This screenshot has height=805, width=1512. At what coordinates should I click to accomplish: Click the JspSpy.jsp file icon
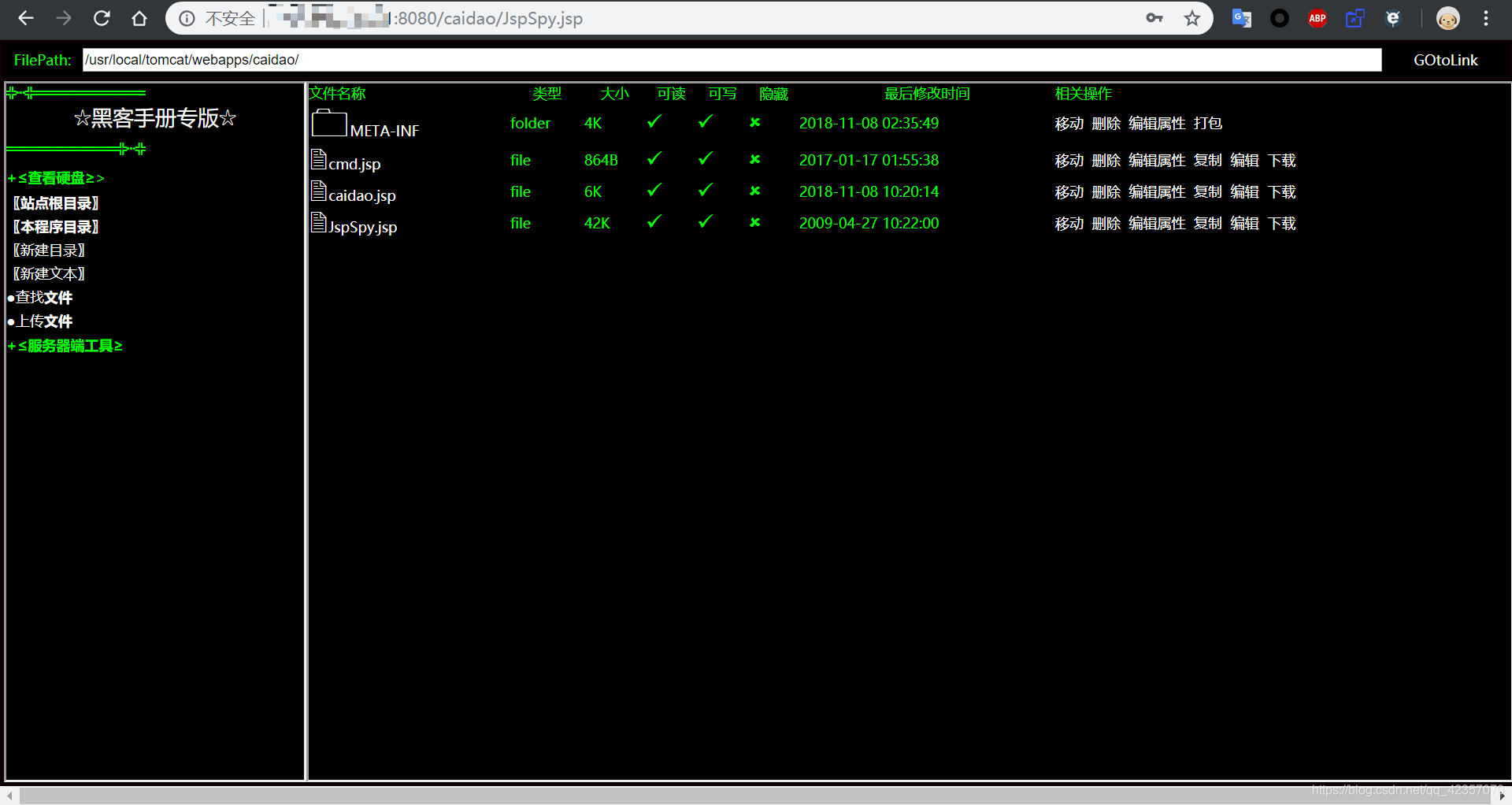click(319, 223)
